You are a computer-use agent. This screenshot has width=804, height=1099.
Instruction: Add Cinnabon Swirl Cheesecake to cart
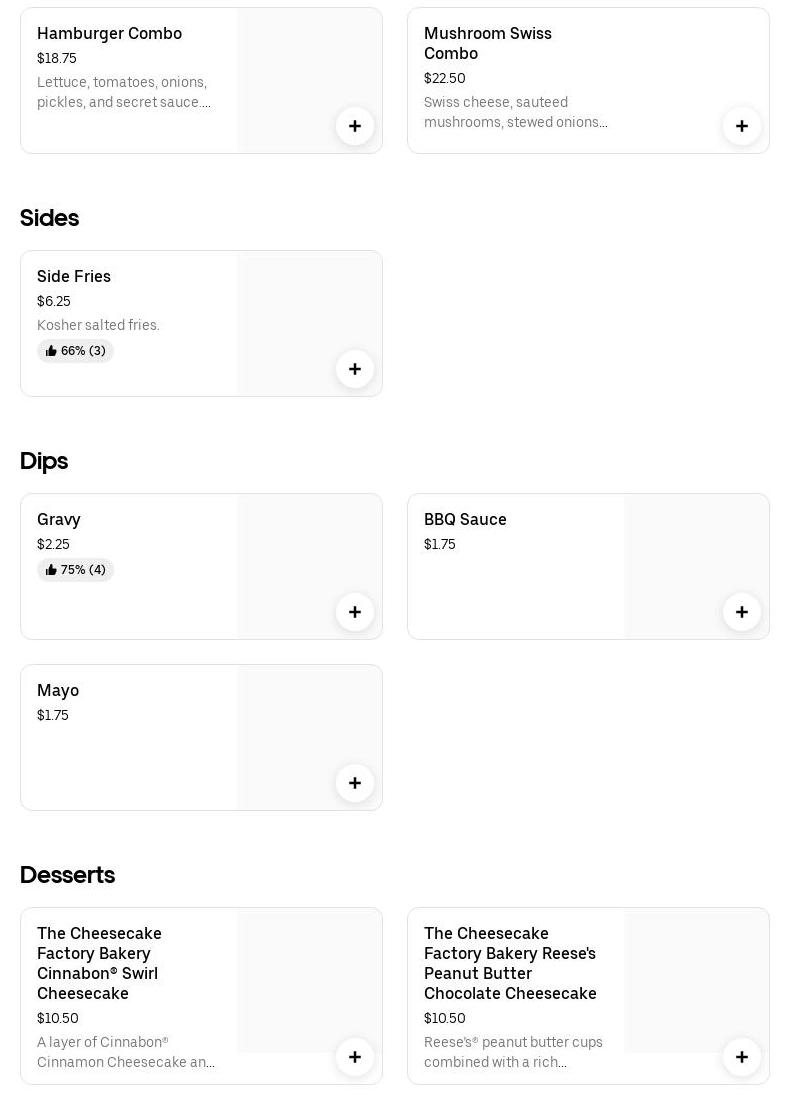pos(355,1057)
